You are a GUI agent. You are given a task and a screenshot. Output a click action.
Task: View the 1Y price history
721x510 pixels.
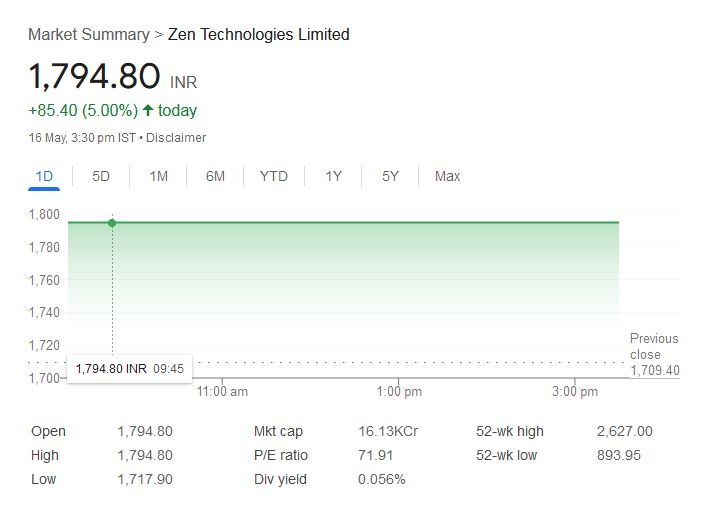tap(333, 176)
